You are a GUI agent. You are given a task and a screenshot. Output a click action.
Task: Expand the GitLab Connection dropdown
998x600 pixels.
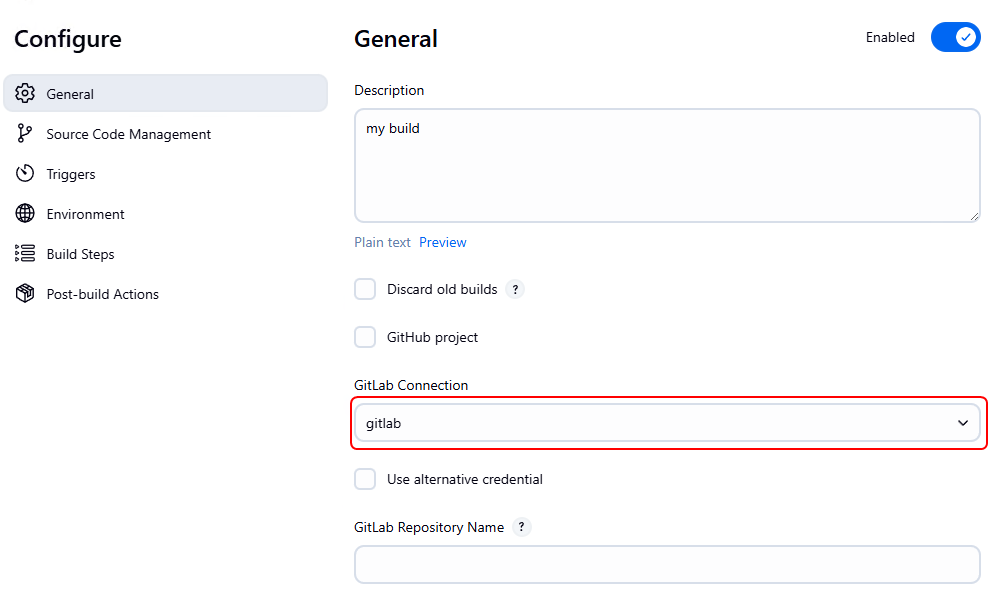point(667,423)
